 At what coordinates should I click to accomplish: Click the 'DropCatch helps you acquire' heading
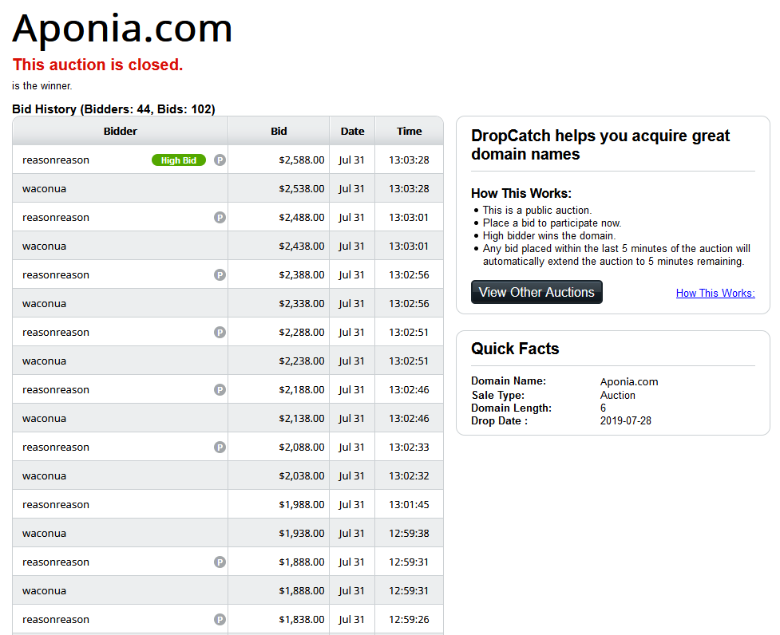tap(600, 145)
